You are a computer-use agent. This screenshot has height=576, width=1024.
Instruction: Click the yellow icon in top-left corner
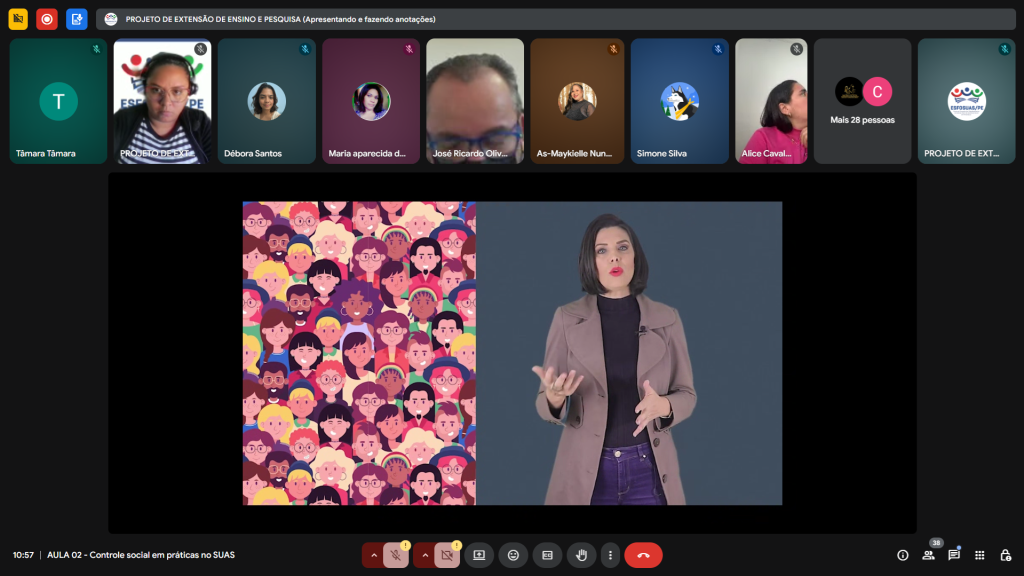tap(18, 19)
